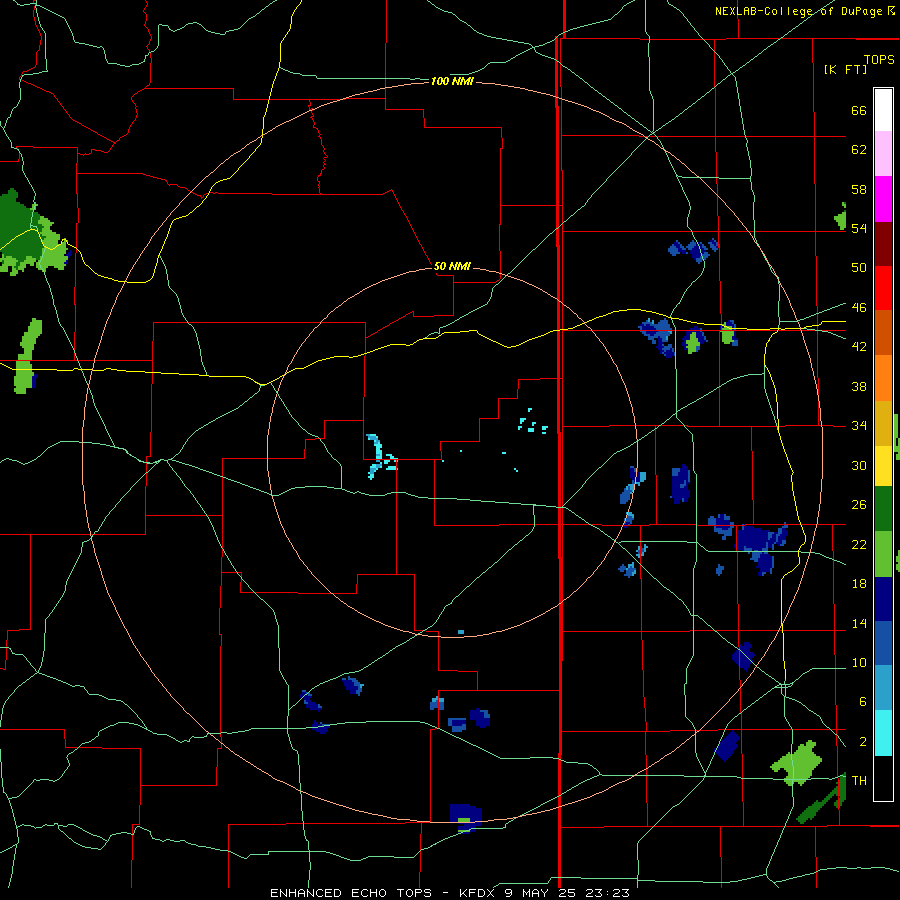Click the legend value 14

tap(859, 624)
